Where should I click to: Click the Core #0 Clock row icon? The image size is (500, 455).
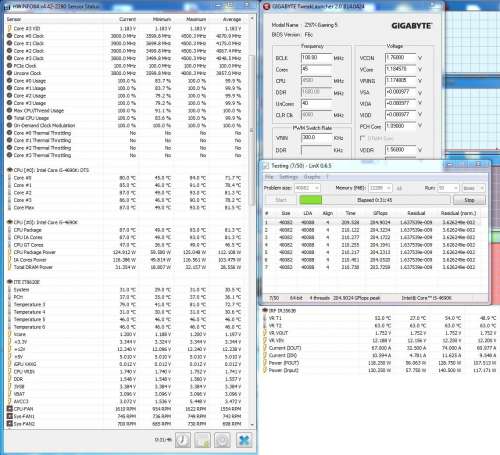10,36
